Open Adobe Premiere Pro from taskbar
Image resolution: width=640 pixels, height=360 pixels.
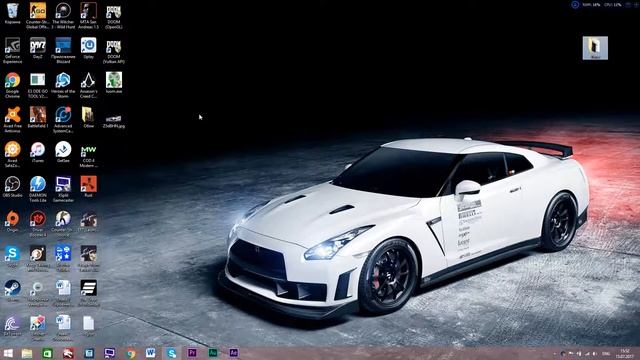click(x=192, y=353)
